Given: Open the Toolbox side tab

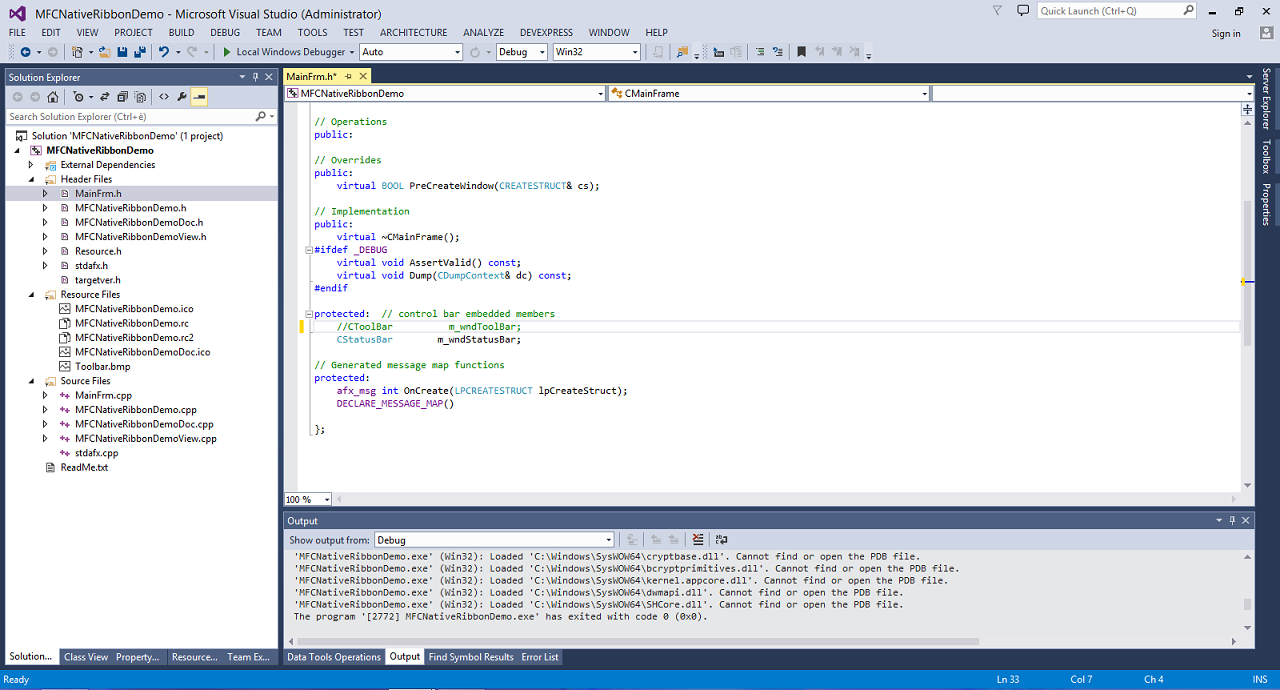Looking at the screenshot, I should (1266, 157).
